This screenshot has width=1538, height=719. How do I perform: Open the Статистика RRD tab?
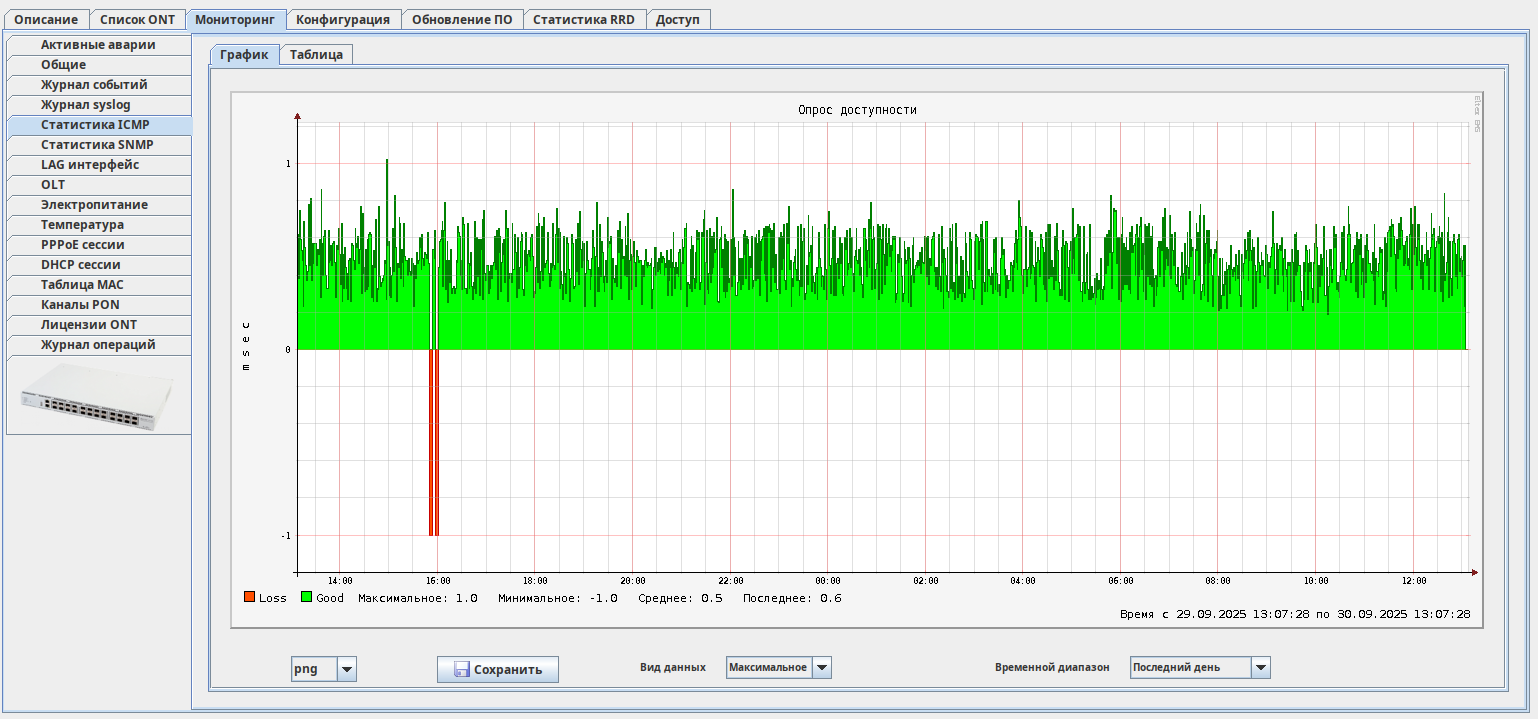click(x=583, y=19)
